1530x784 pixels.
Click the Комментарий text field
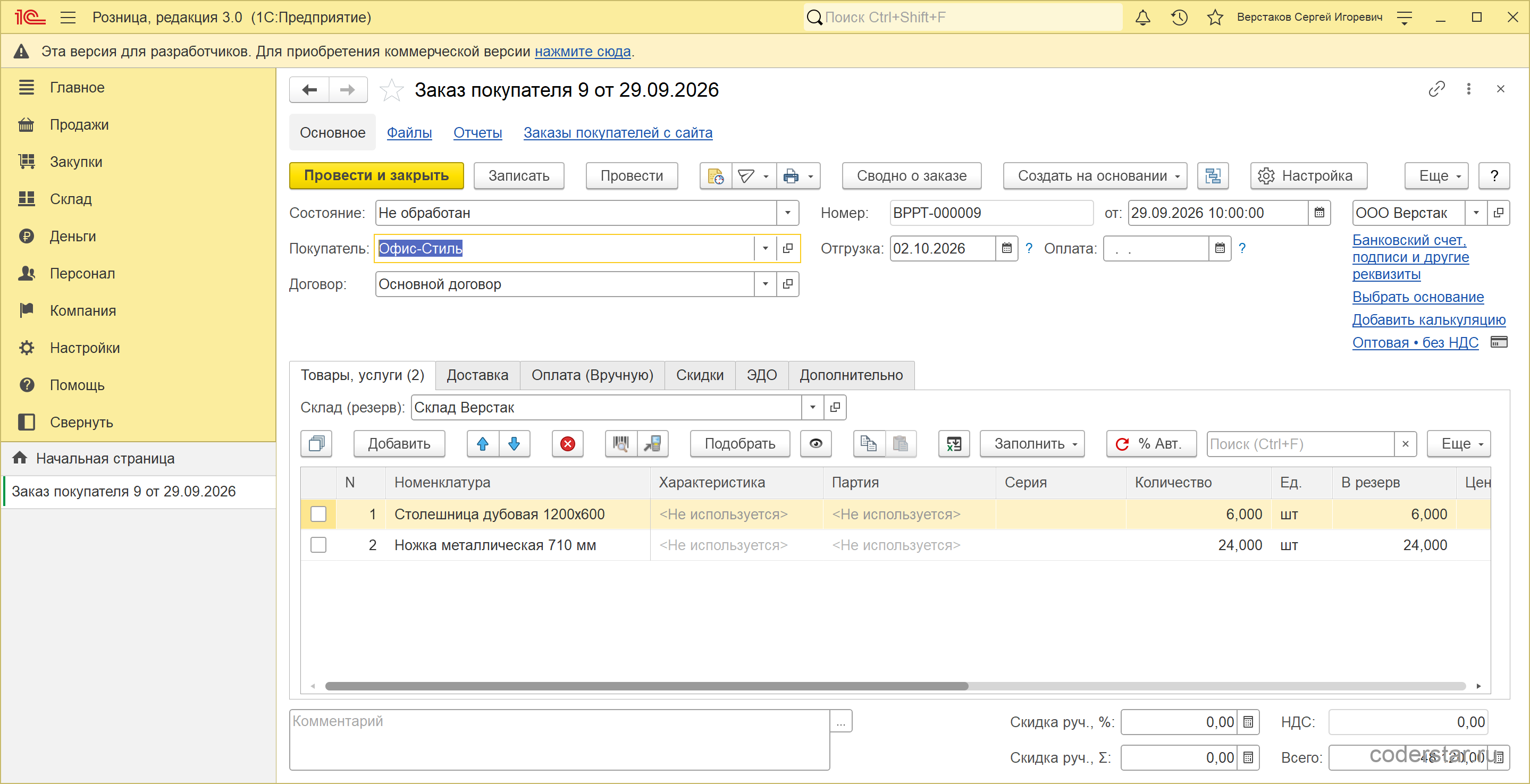[x=559, y=739]
